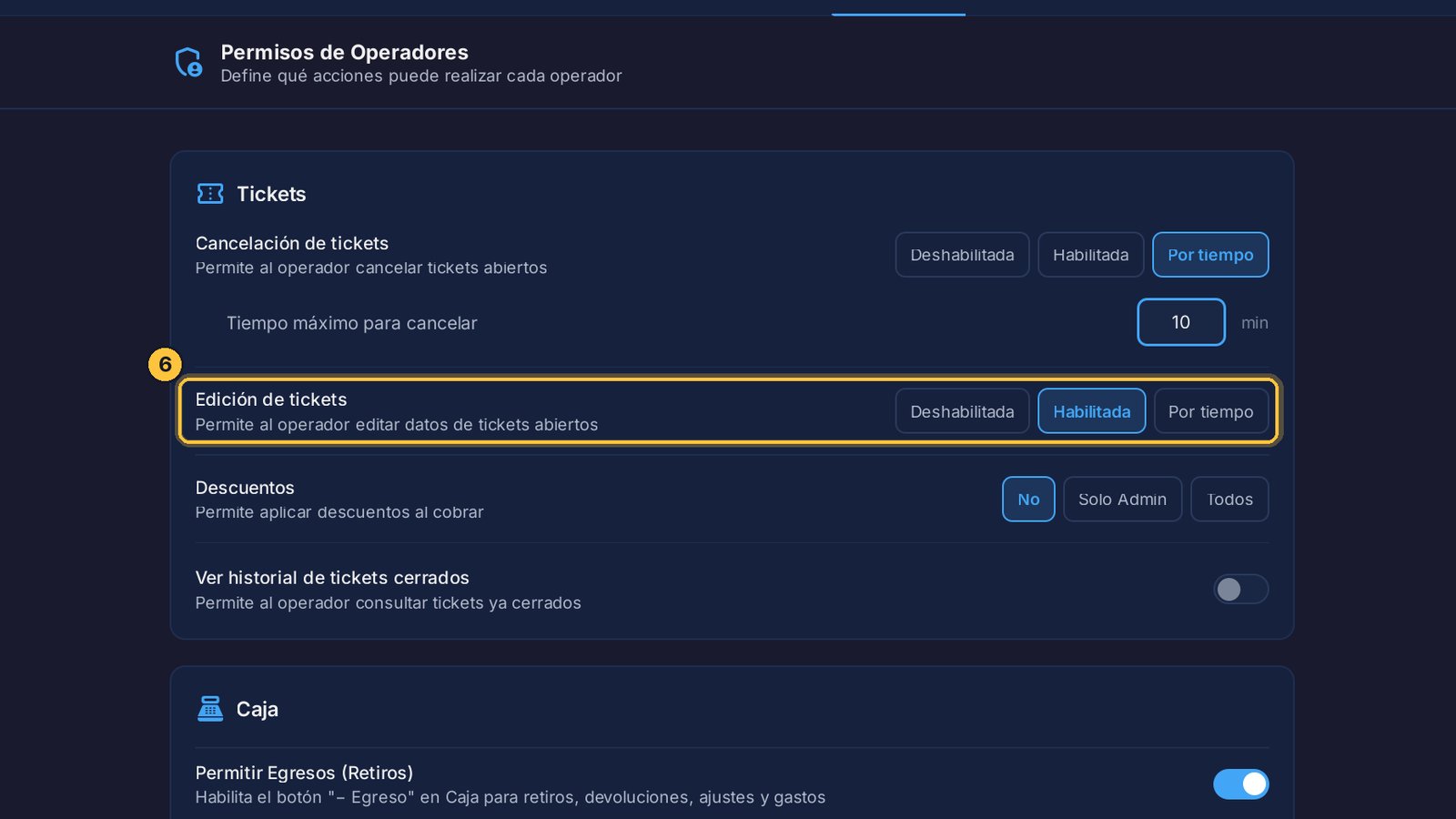
Task: Click the Permisos de Operadores heading
Action: [x=344, y=52]
